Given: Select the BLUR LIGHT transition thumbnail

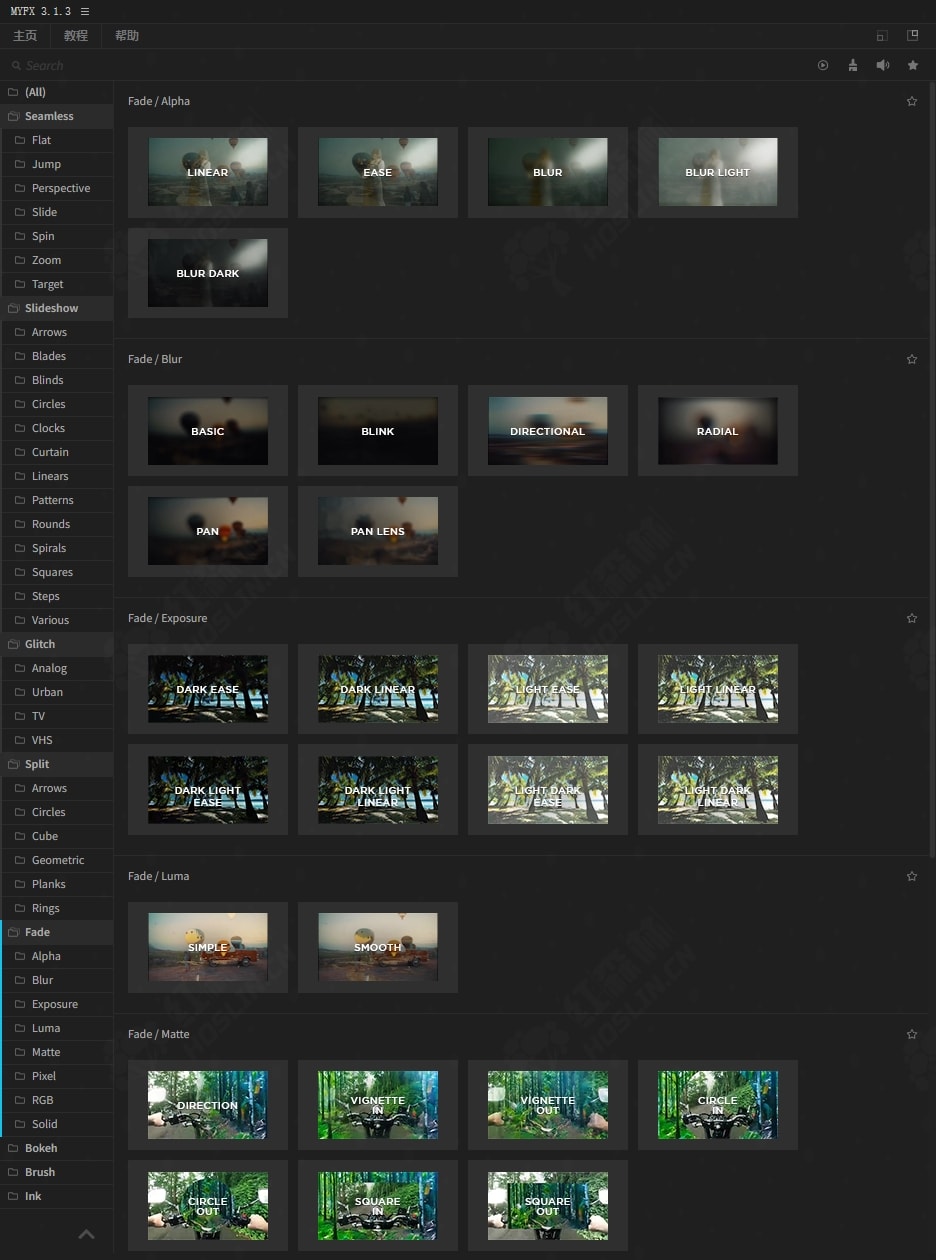Looking at the screenshot, I should [717, 172].
